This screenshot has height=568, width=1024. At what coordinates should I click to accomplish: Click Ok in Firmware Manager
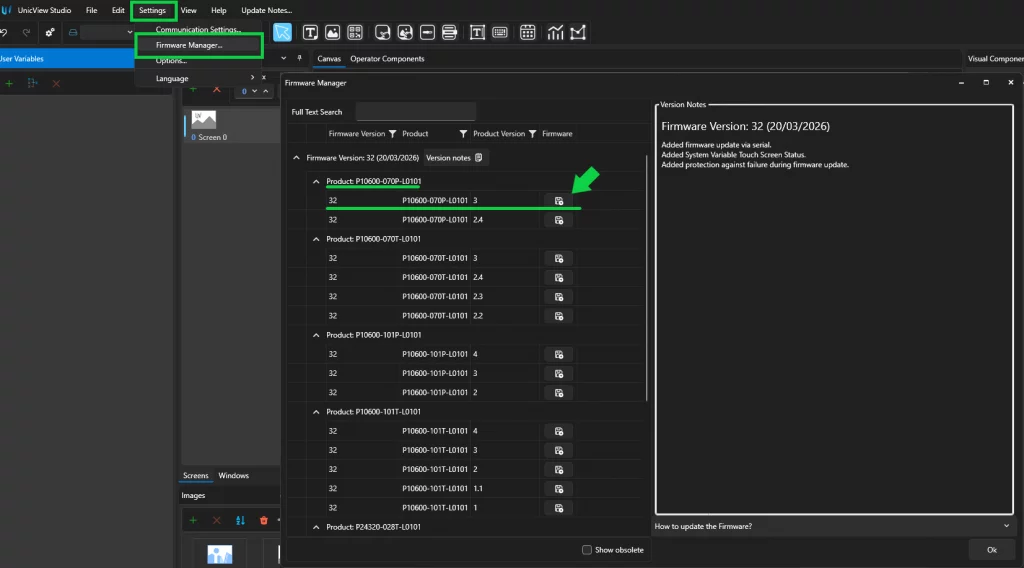tap(991, 550)
